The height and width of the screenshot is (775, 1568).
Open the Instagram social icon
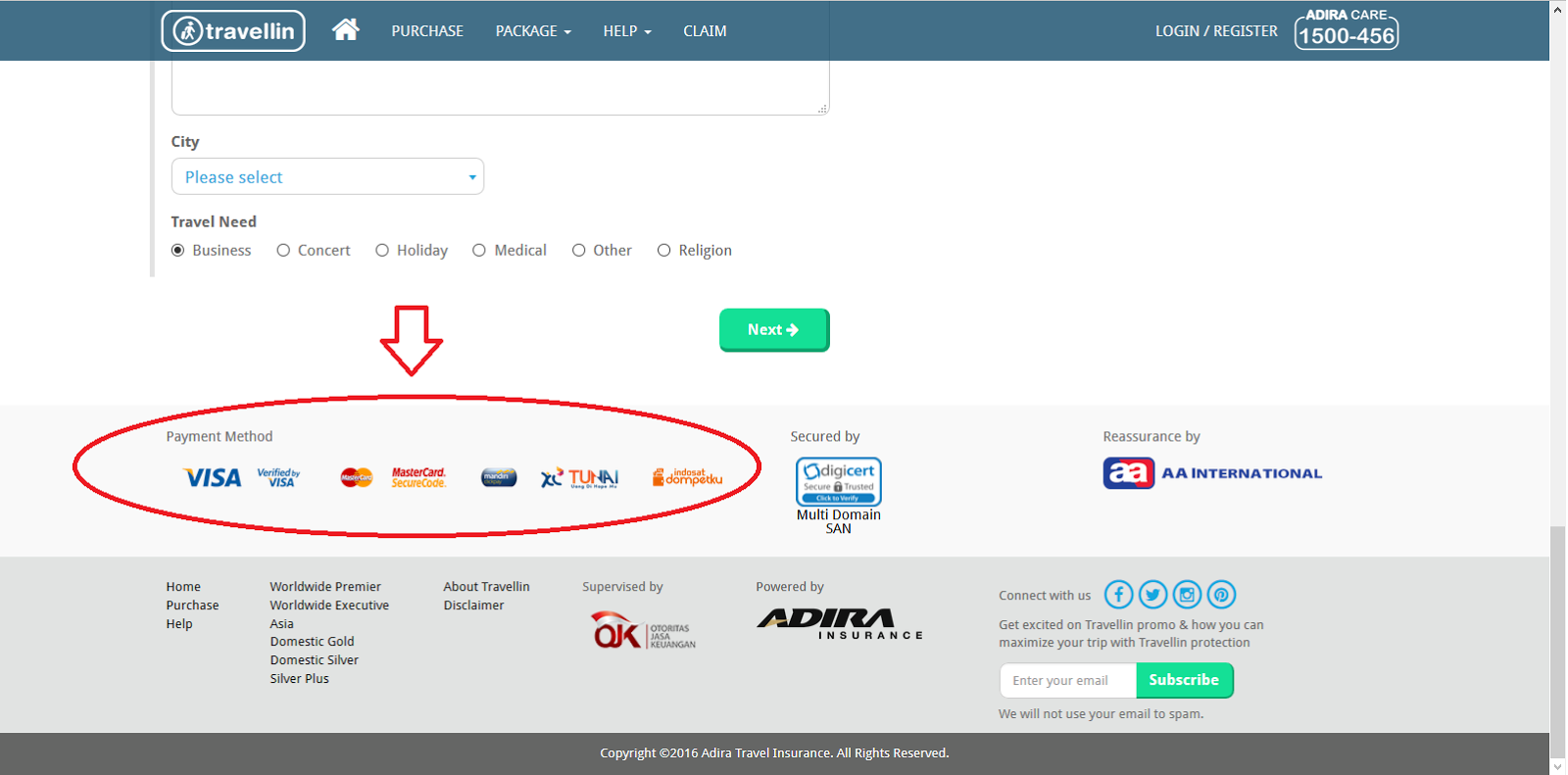1187,595
